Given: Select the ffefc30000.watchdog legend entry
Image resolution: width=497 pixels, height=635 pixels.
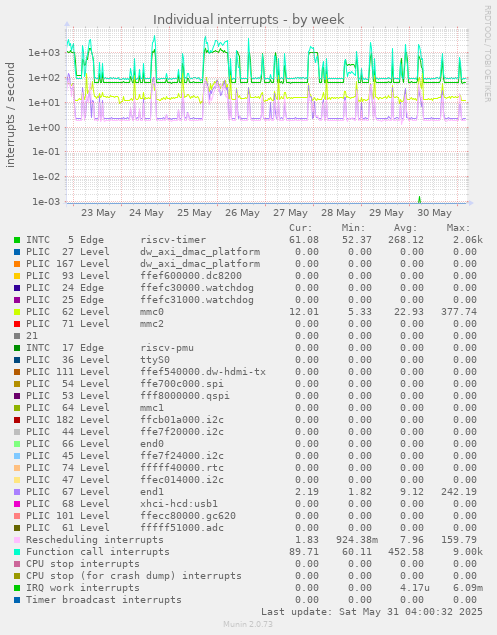Looking at the screenshot, I should click(x=140, y=288).
